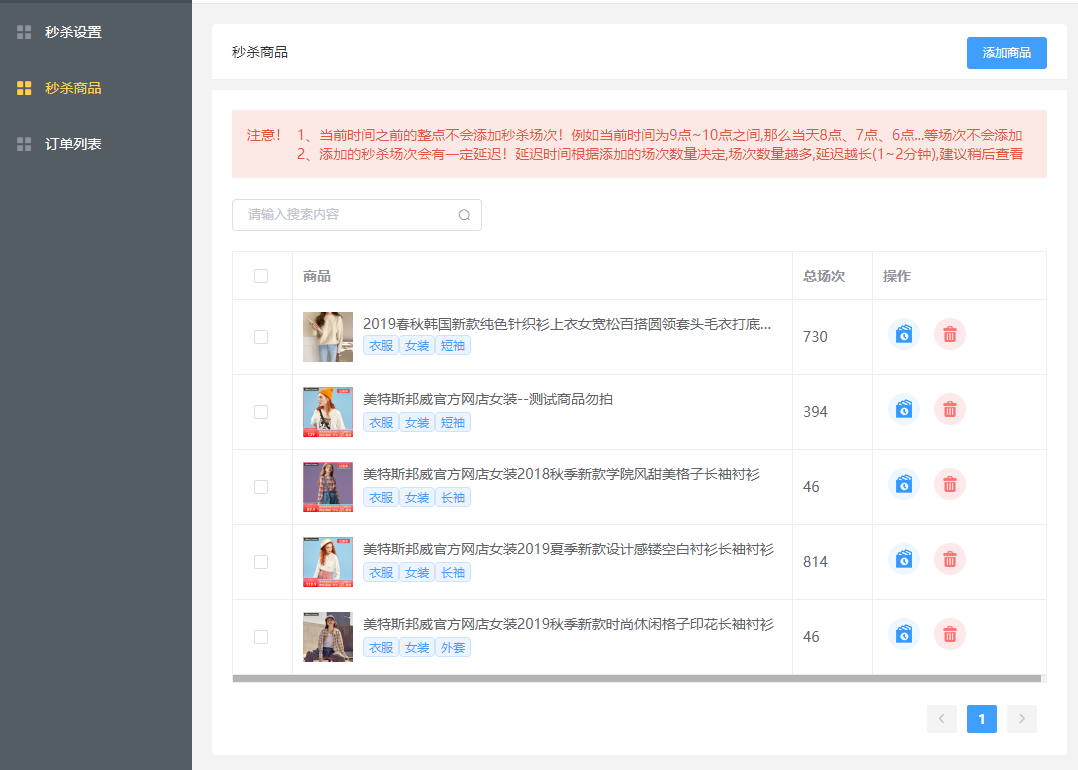Viewport: 1078px width, 770px height.
Task: Toggle the select-all checkbox in table header
Action: click(261, 276)
